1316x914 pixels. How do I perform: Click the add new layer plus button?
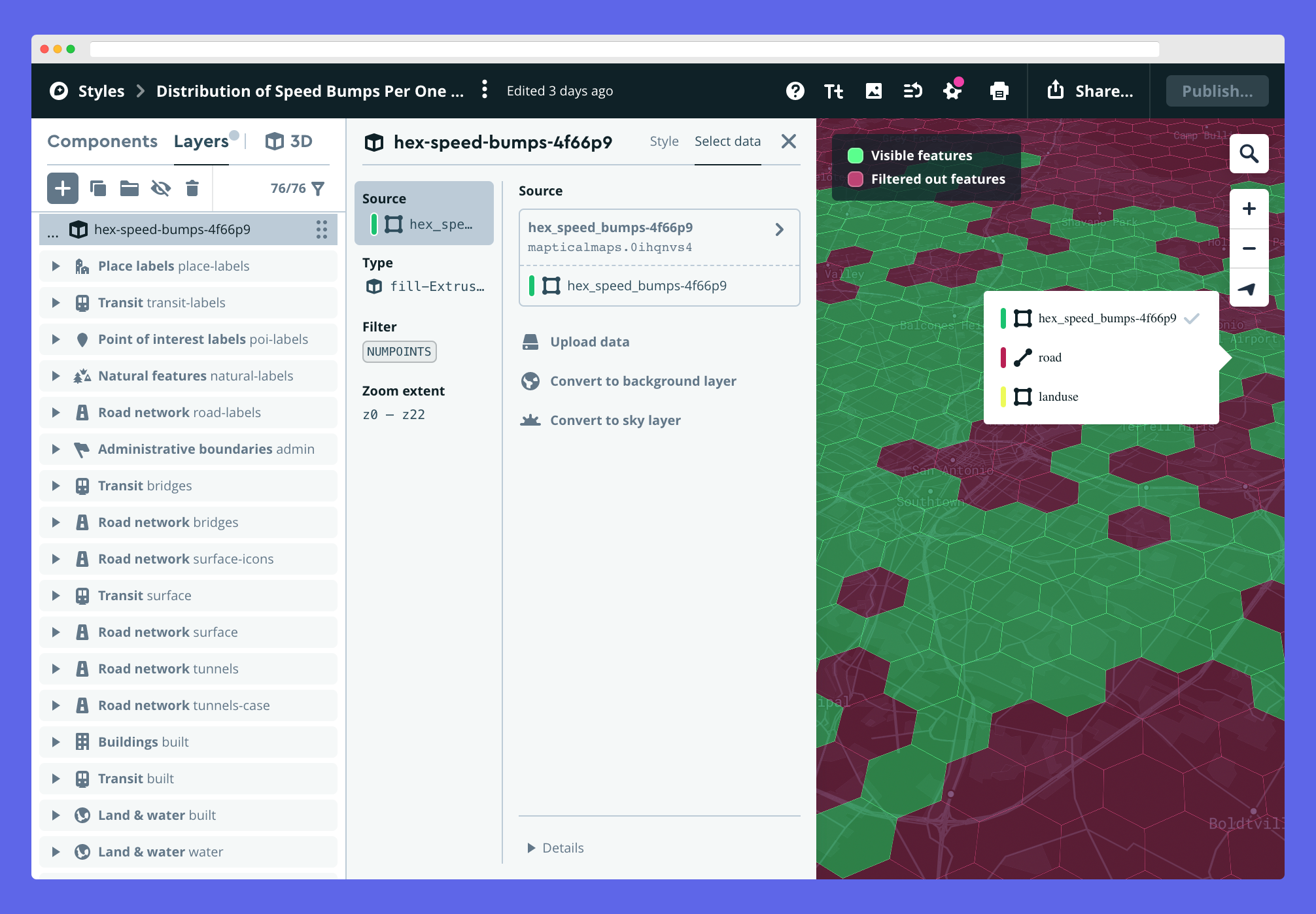click(63, 189)
